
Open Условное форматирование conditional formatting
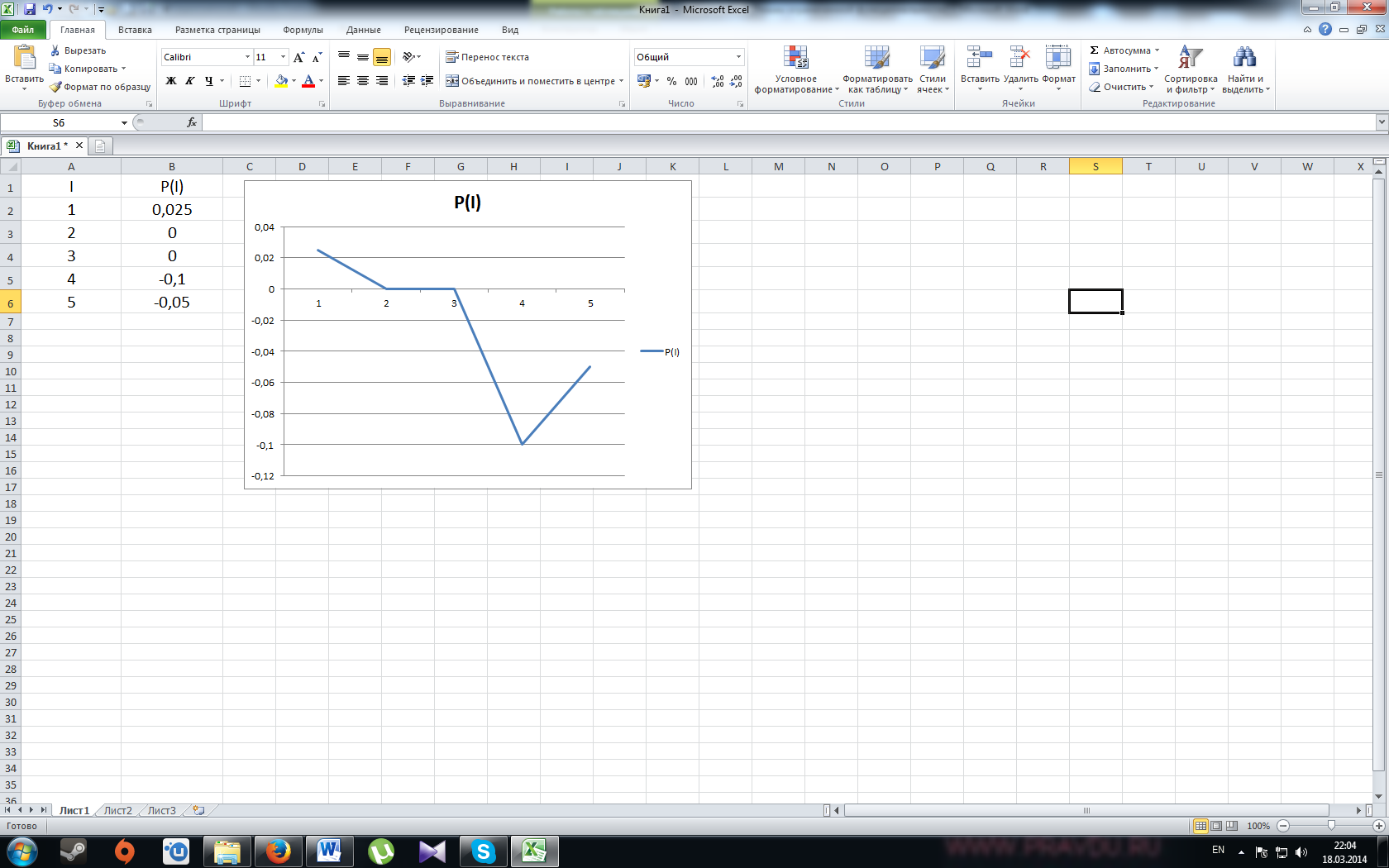(x=796, y=69)
